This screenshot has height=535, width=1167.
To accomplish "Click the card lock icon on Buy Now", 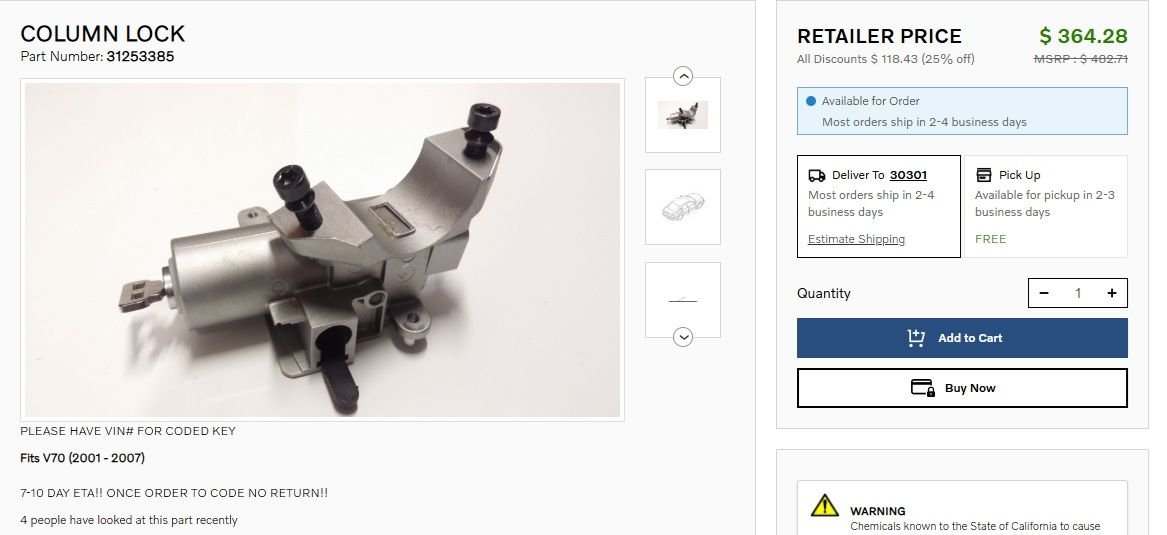I will 923,388.
